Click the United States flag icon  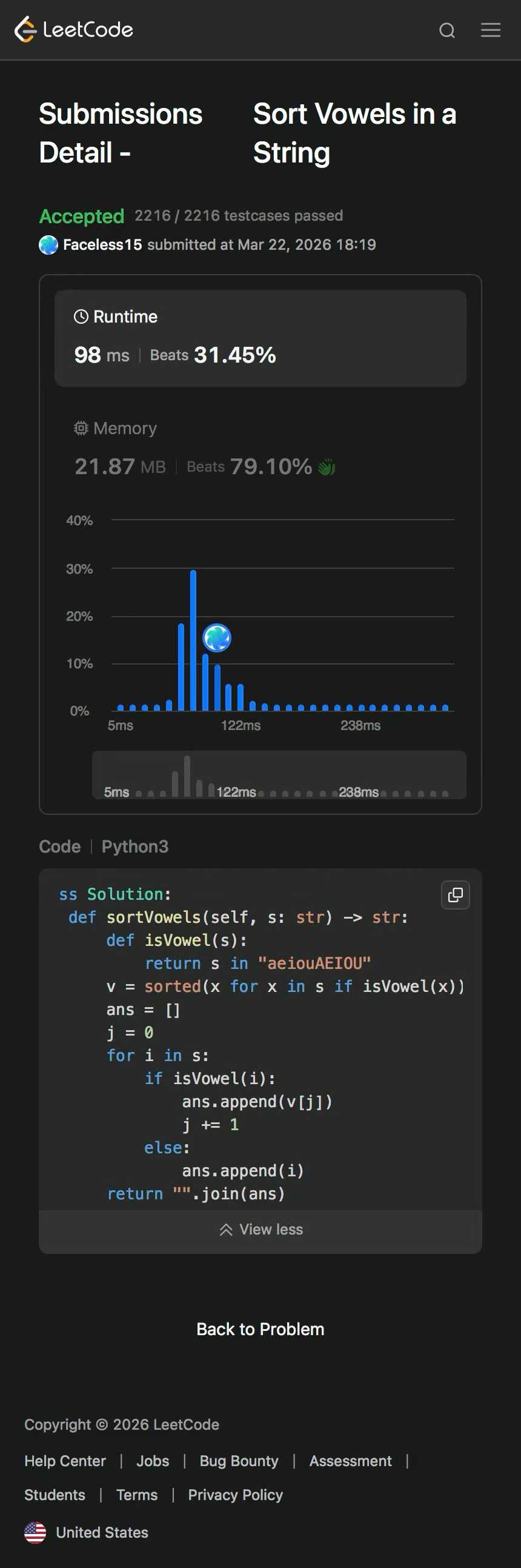click(35, 1532)
